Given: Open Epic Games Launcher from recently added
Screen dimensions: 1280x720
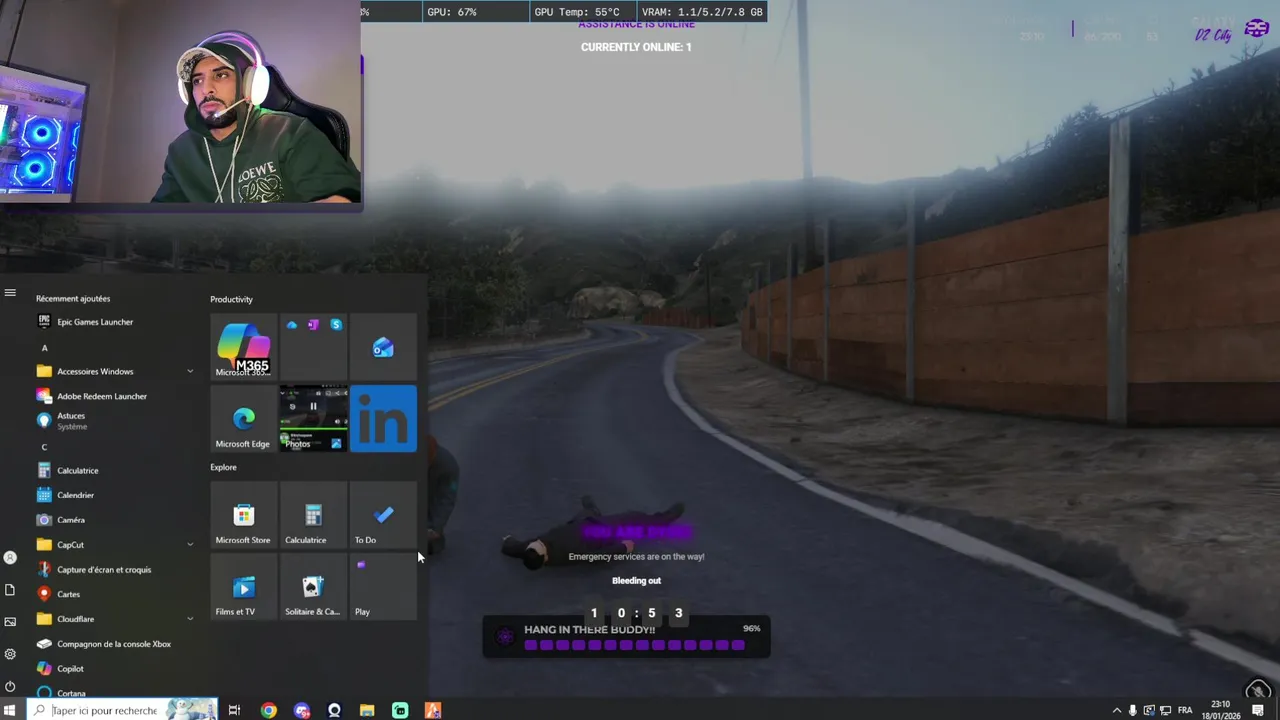Looking at the screenshot, I should point(95,322).
